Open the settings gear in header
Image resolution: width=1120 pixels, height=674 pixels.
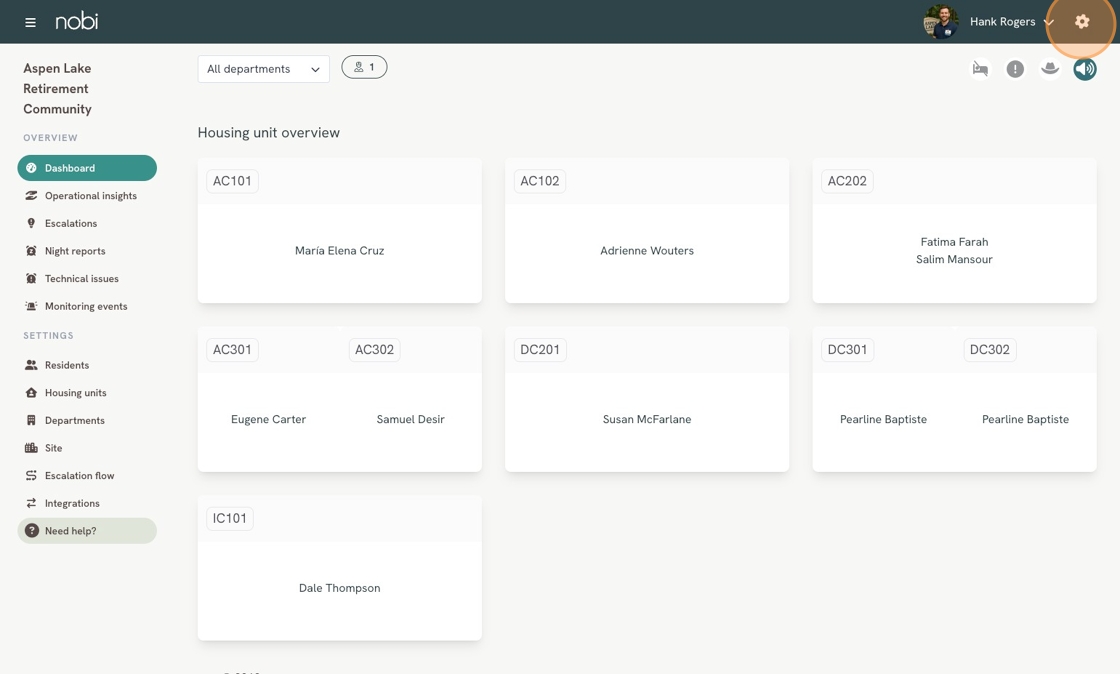(1082, 21)
